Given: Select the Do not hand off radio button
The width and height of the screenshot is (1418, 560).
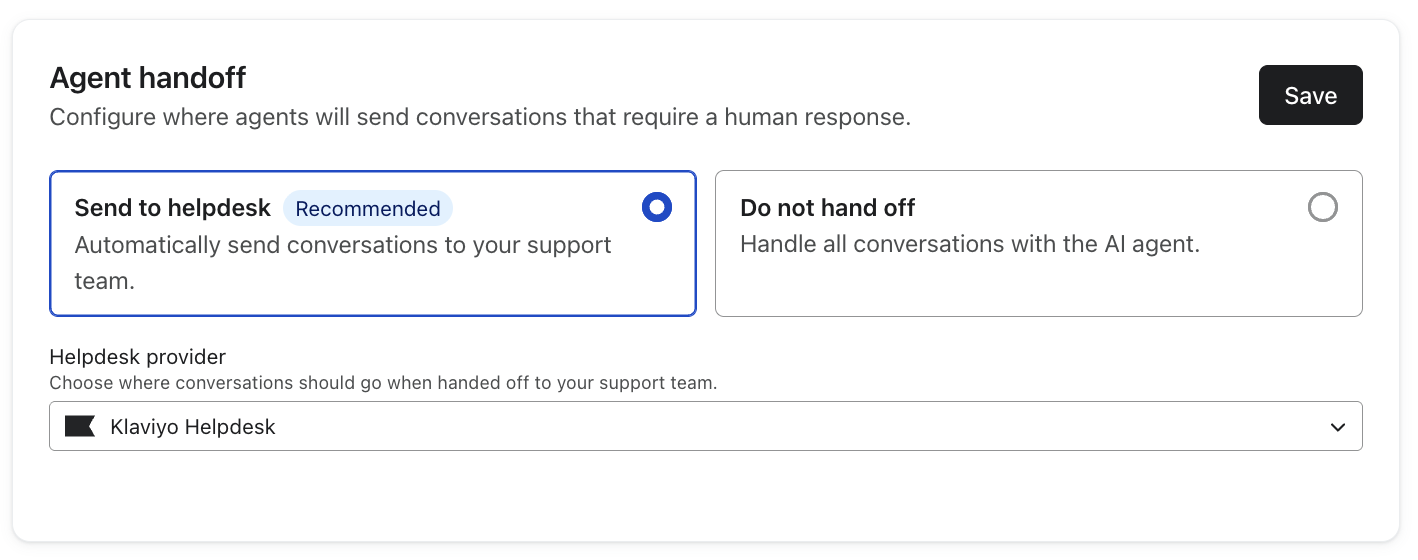Looking at the screenshot, I should [x=1322, y=207].
